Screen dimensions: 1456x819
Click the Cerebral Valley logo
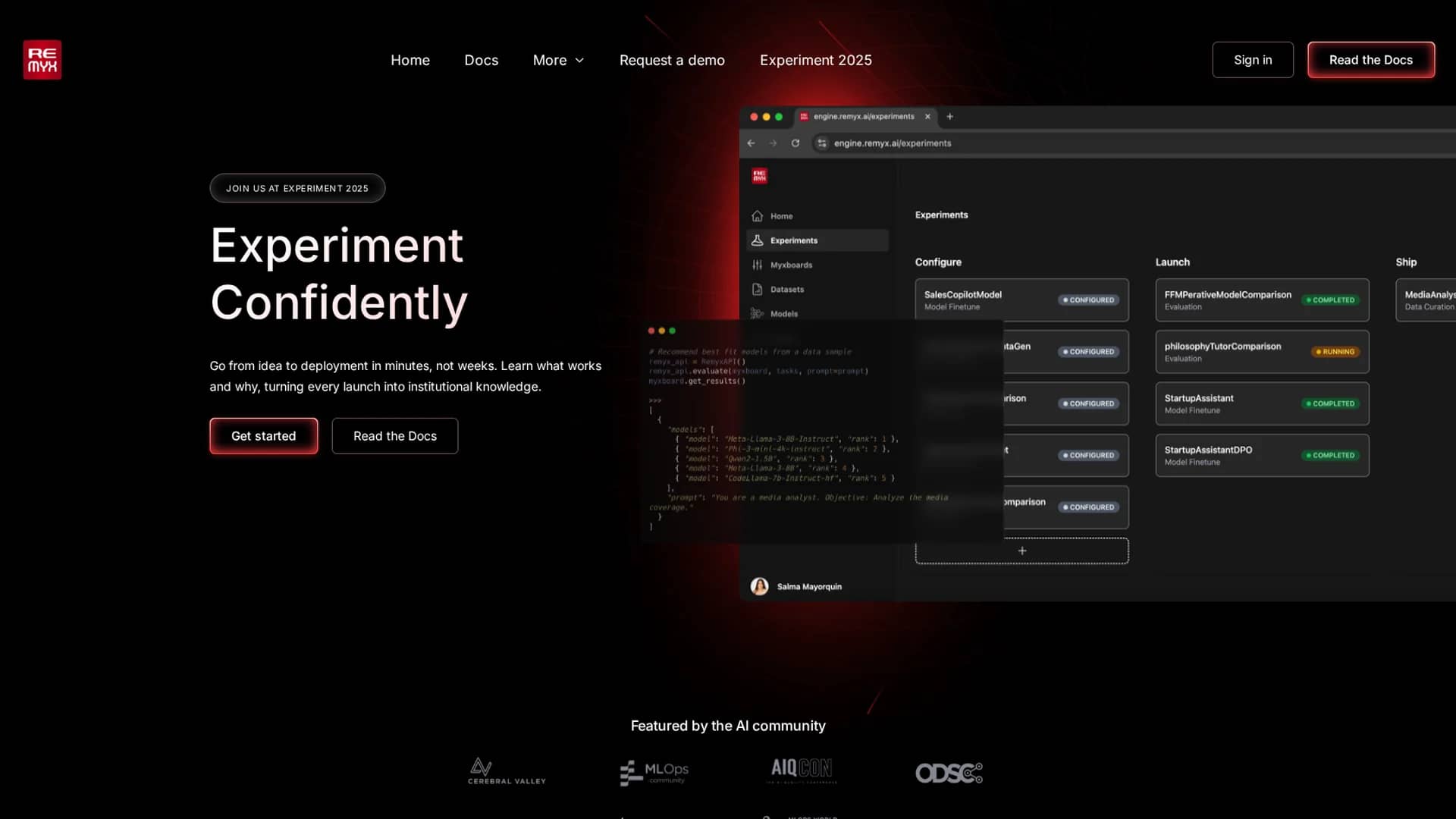[x=507, y=771]
